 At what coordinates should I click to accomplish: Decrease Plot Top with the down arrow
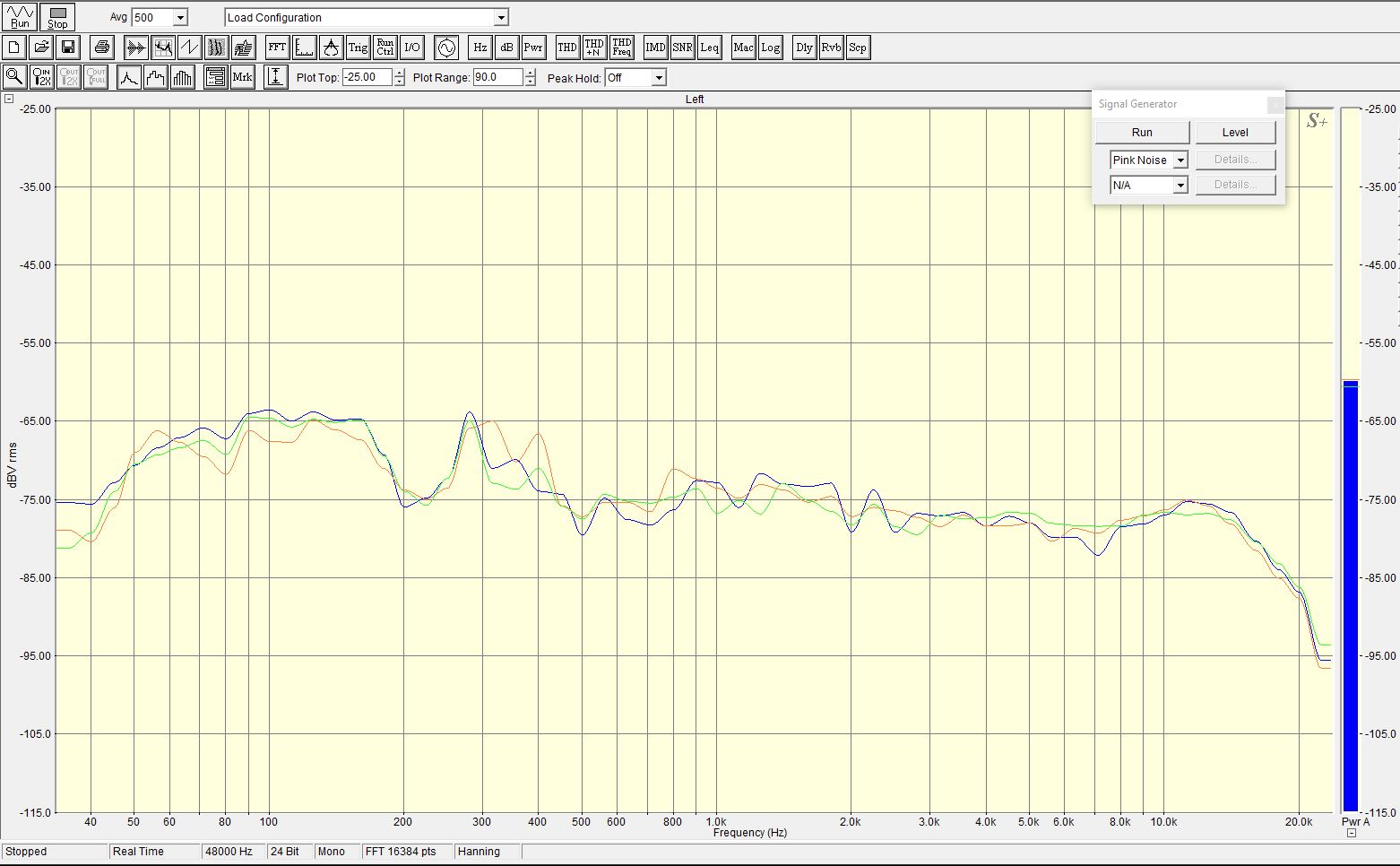[400, 82]
